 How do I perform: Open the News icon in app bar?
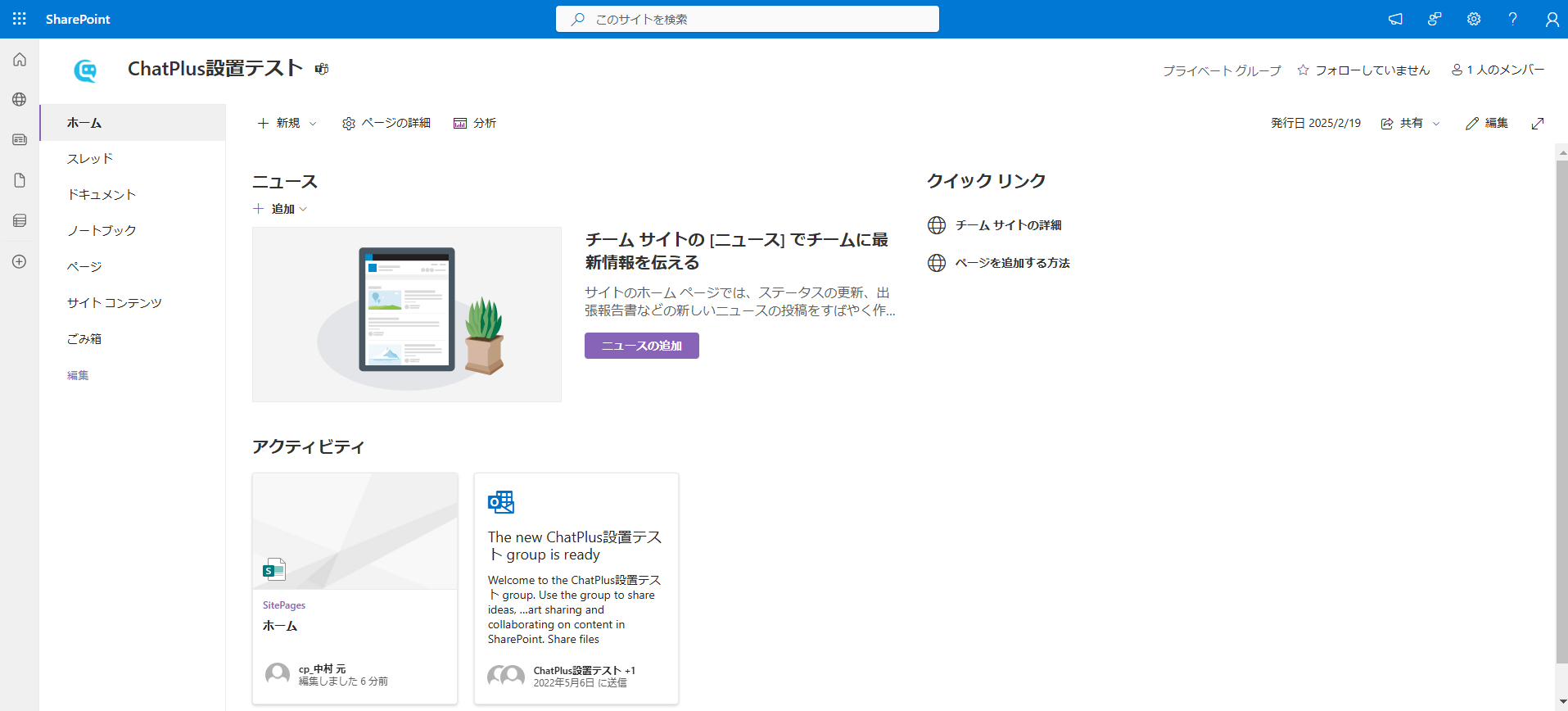click(20, 140)
